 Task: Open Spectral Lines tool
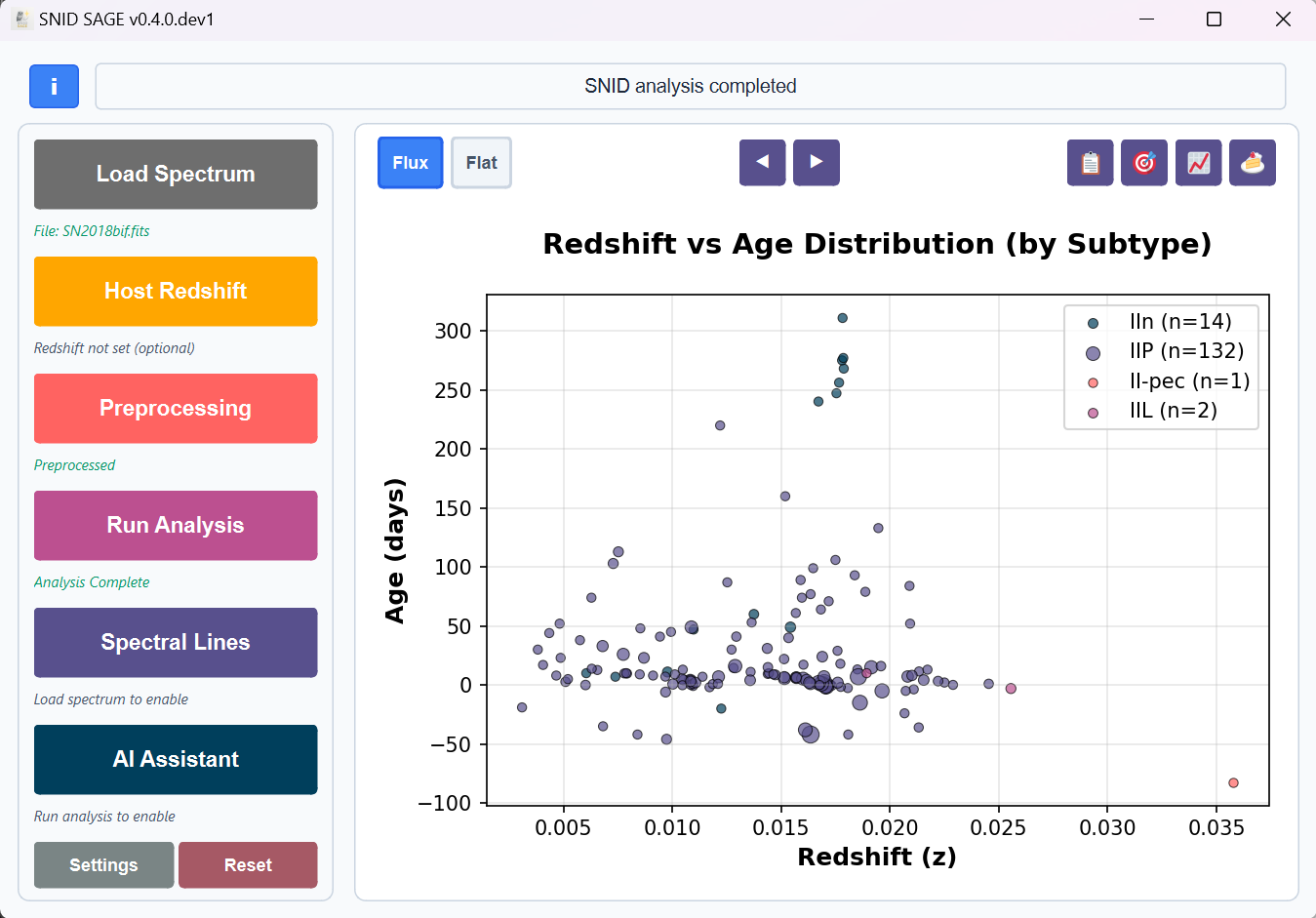(x=176, y=642)
